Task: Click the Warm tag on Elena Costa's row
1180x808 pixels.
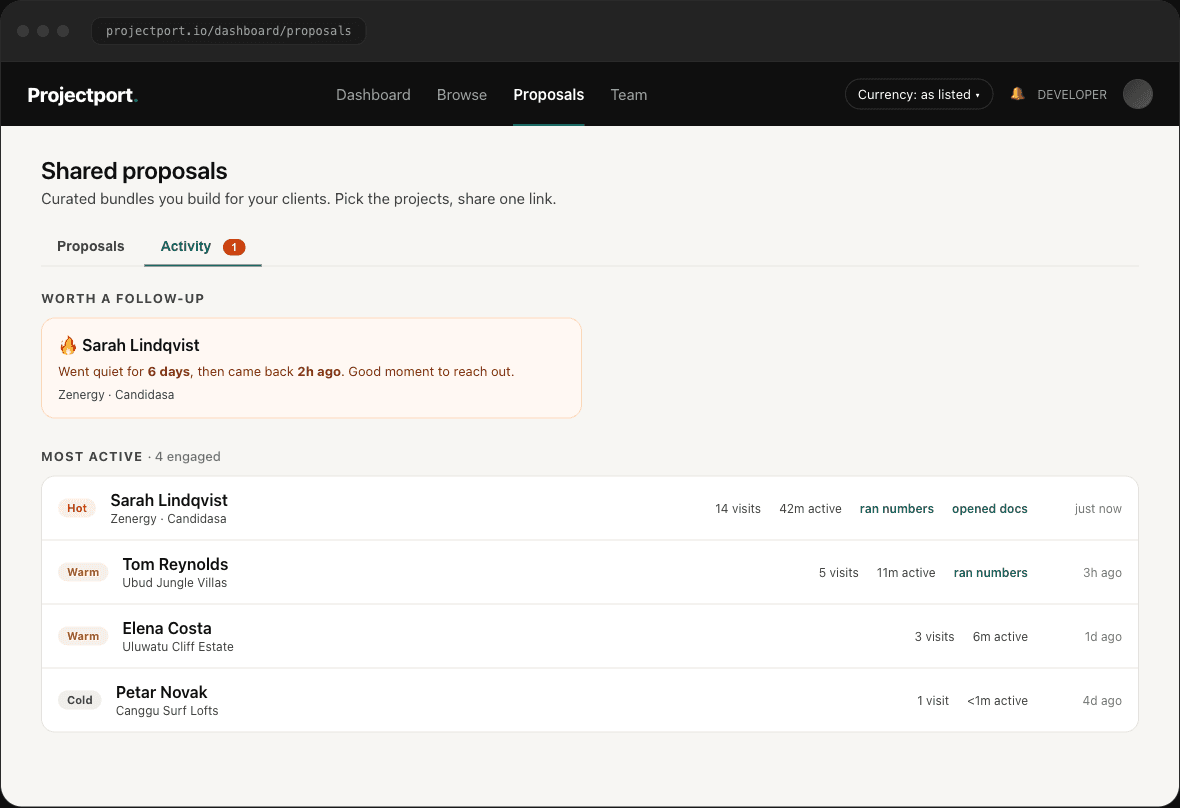Action: [83, 636]
